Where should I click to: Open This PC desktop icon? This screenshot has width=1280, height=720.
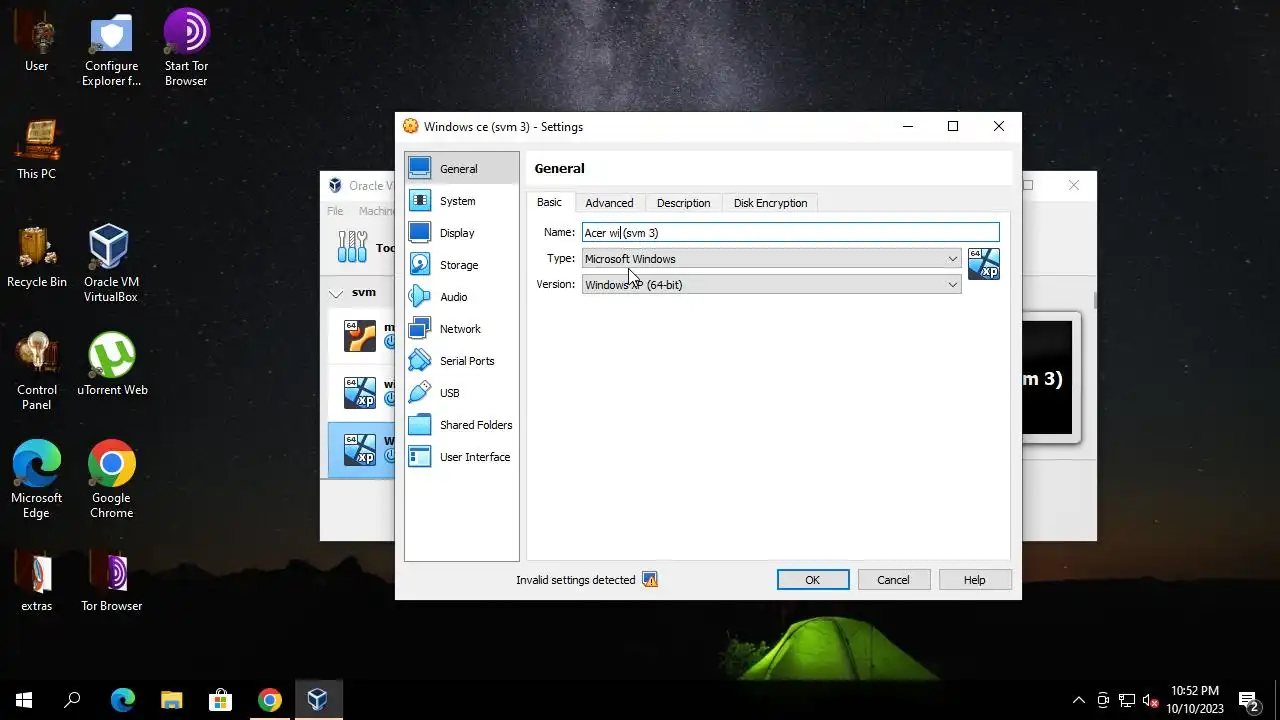click(37, 150)
